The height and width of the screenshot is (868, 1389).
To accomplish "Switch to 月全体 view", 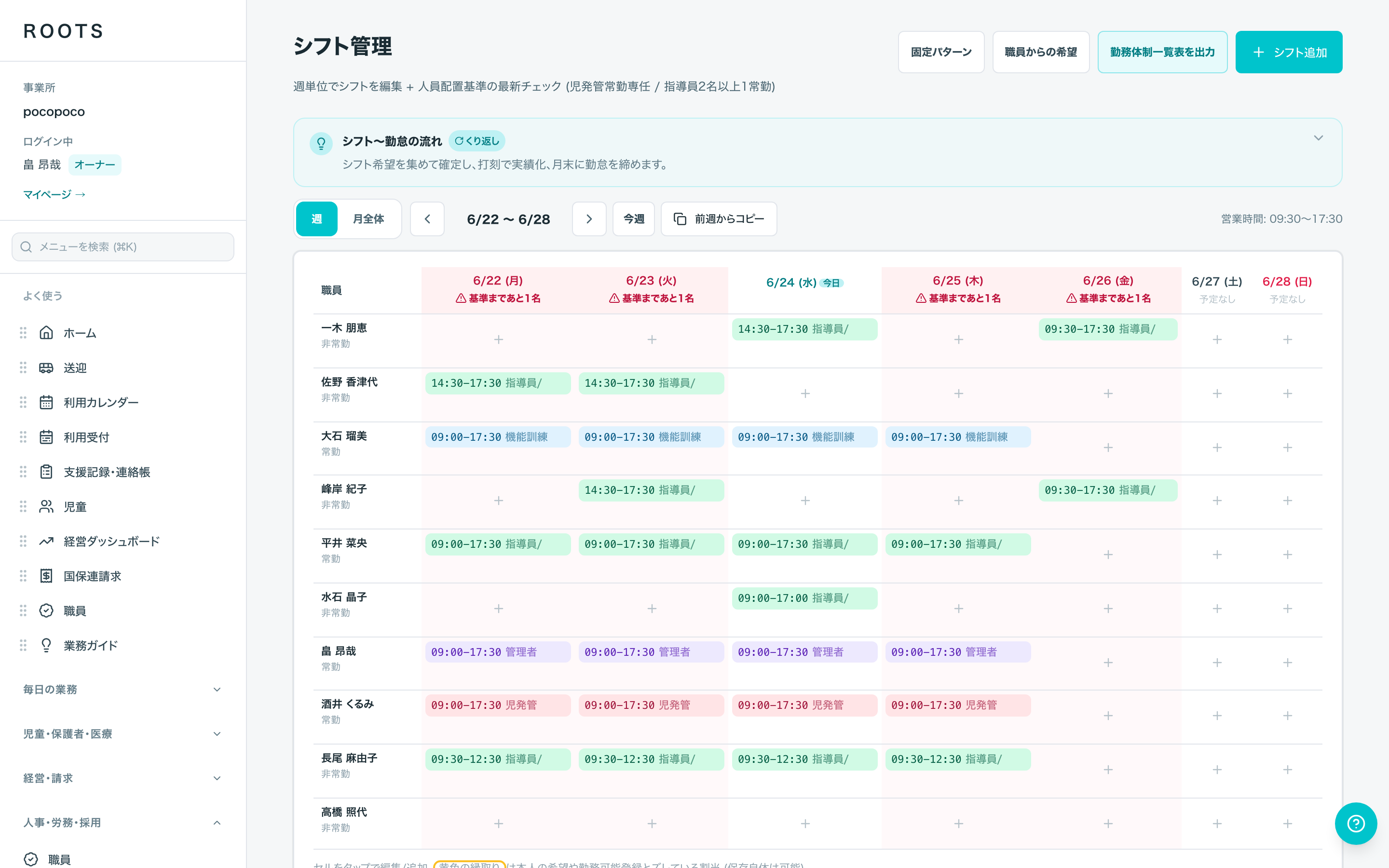I will (x=368, y=219).
